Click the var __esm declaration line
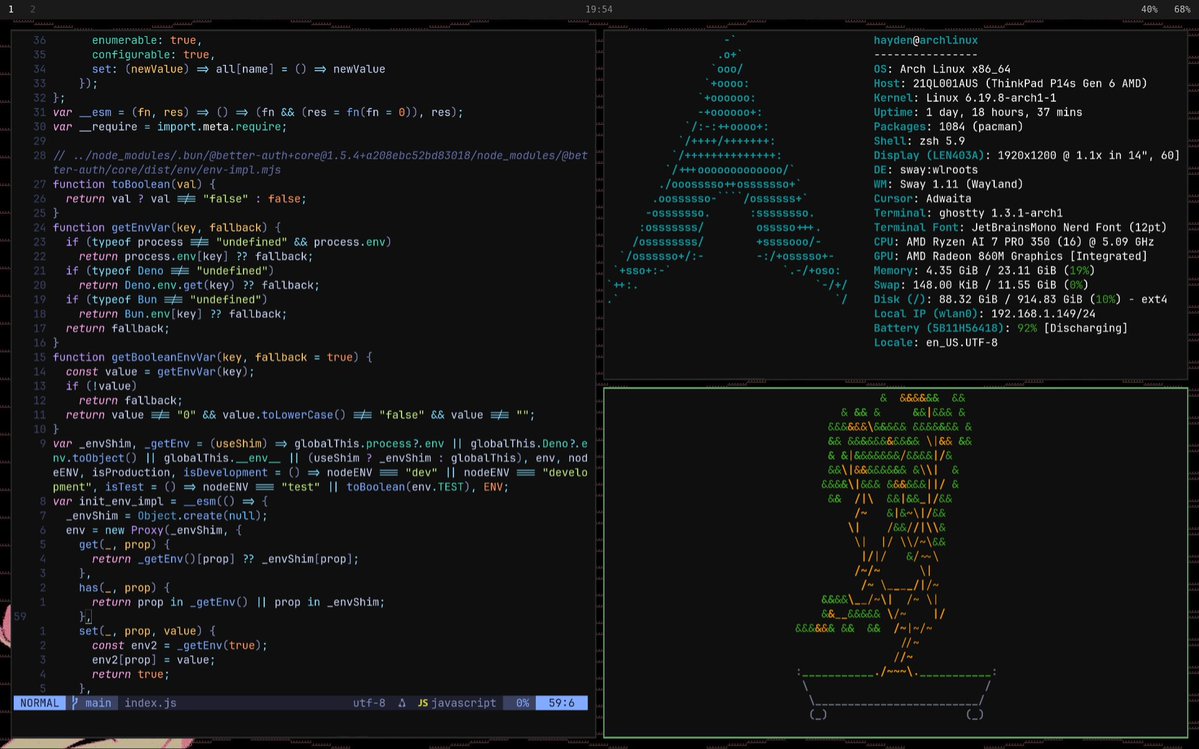Image resolution: width=1199 pixels, height=749 pixels. tap(258, 112)
